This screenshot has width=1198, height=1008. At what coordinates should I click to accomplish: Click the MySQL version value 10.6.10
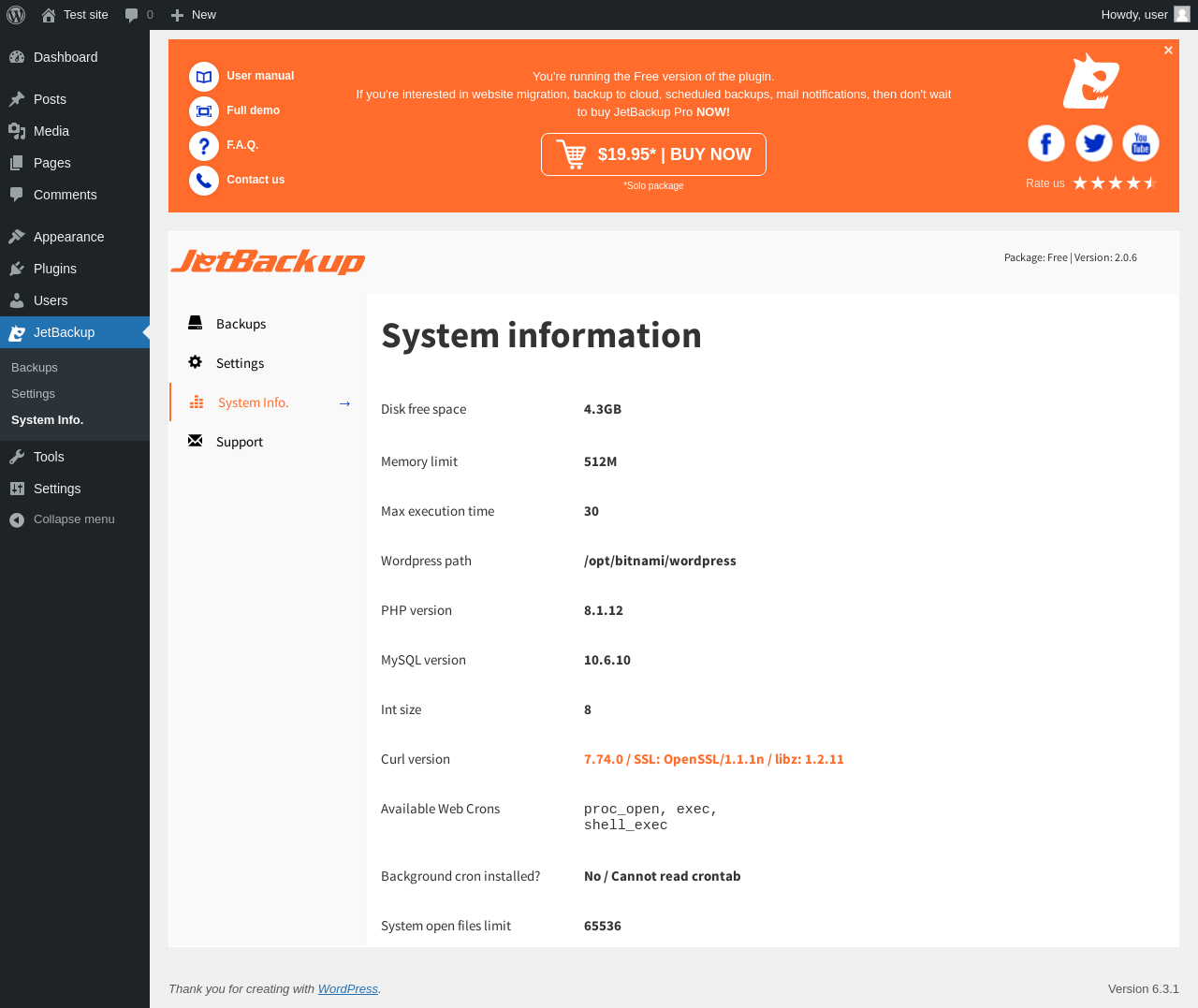pos(607,660)
